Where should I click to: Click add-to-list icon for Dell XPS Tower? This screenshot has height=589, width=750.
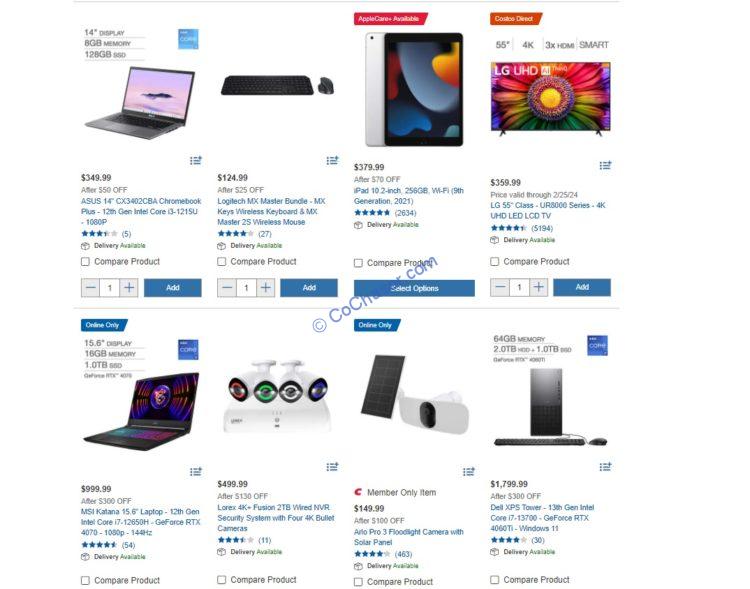605,467
